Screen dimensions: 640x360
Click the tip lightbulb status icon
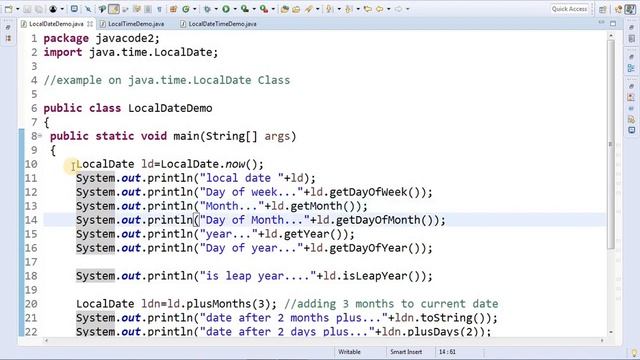click(x=634, y=353)
